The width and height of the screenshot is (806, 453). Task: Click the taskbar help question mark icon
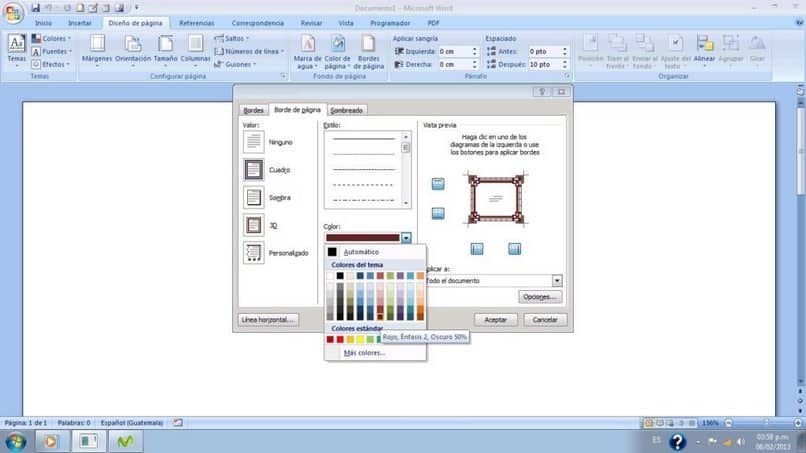(677, 442)
